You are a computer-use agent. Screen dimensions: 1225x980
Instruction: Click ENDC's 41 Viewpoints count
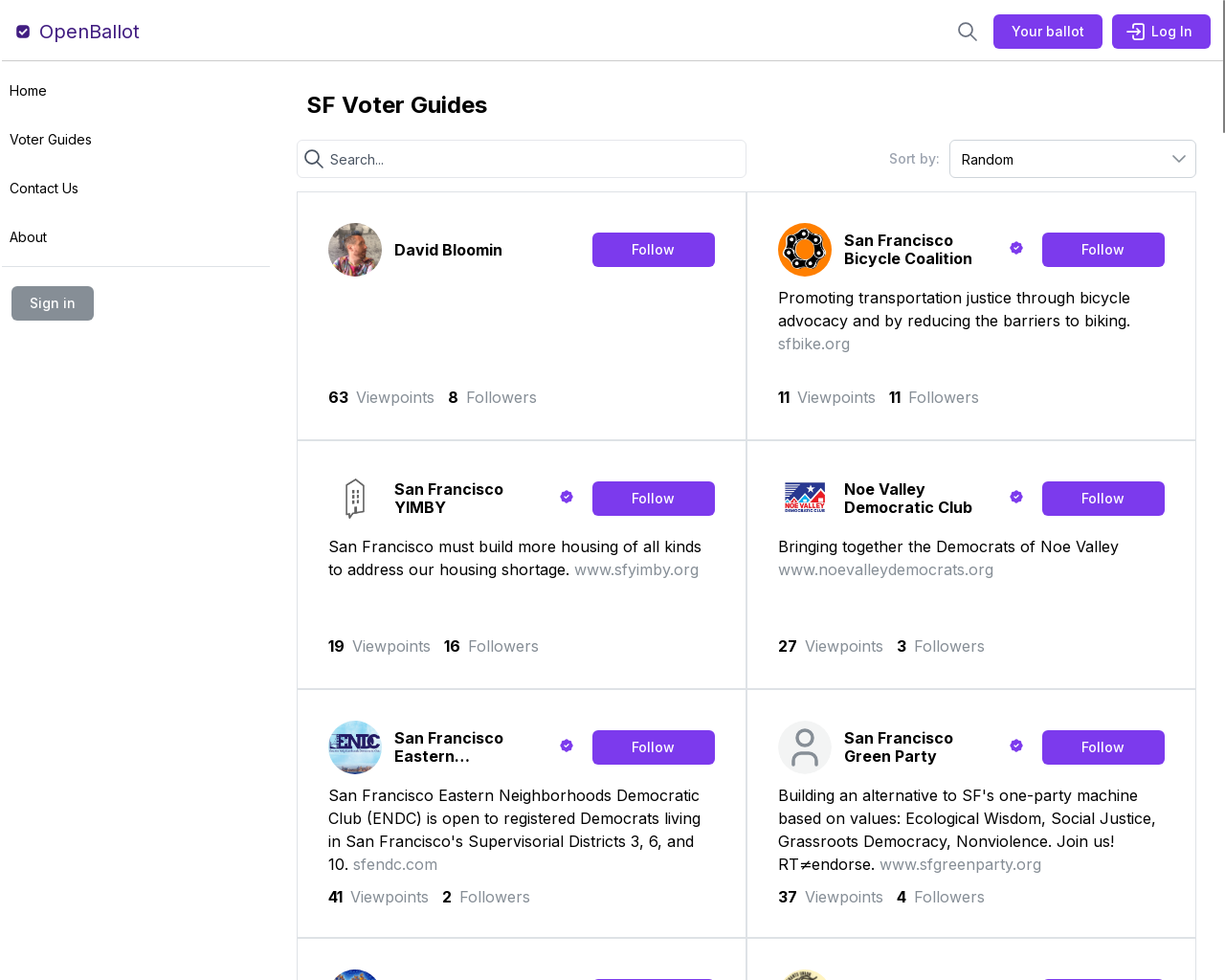click(x=378, y=897)
